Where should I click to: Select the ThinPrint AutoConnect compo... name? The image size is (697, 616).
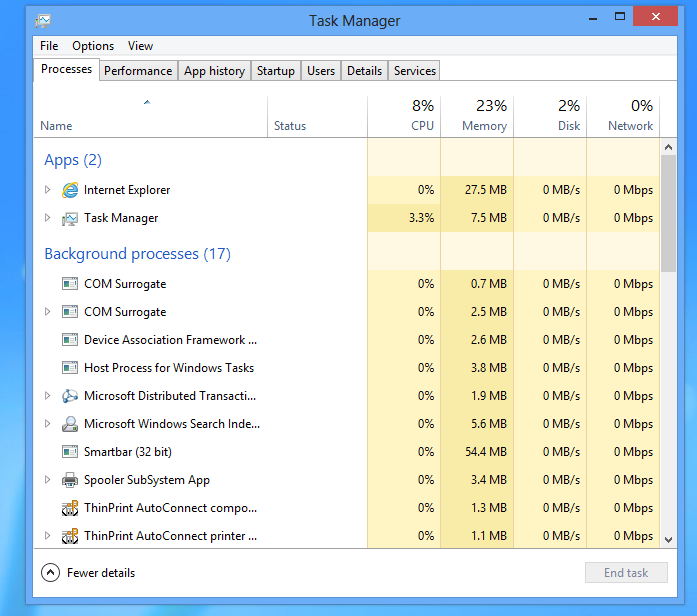(170, 508)
